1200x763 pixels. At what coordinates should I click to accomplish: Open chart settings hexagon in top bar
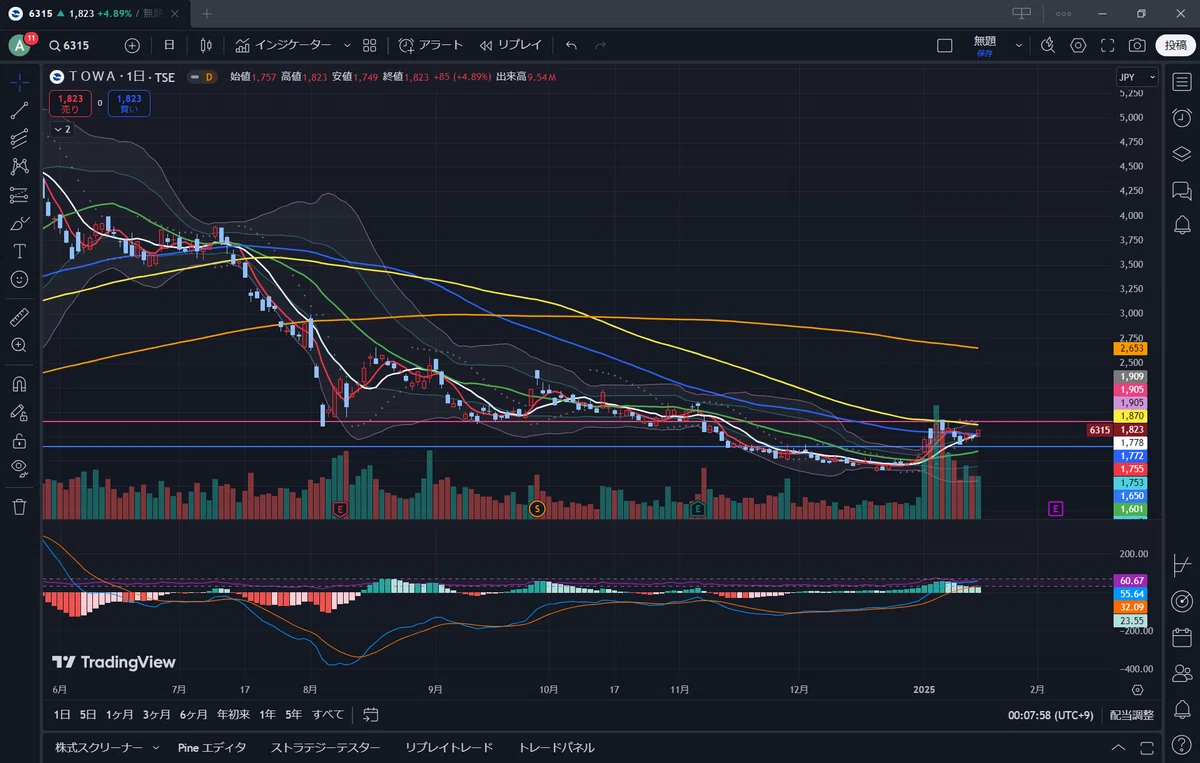[1078, 45]
